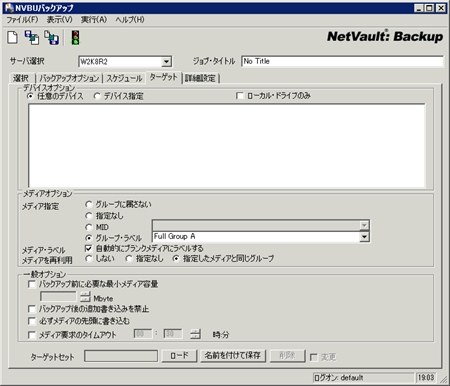Open the 表示(V) menu

(x=59, y=20)
